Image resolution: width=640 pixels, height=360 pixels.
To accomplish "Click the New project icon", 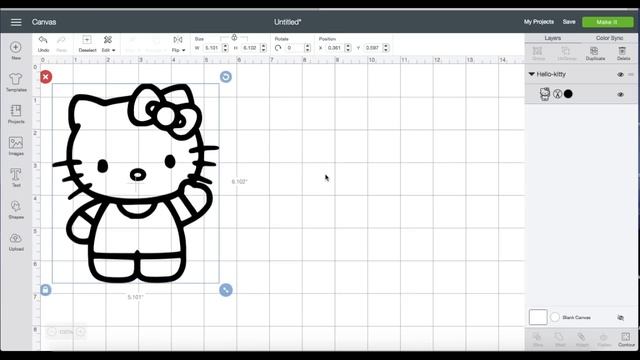I will coord(16,47).
